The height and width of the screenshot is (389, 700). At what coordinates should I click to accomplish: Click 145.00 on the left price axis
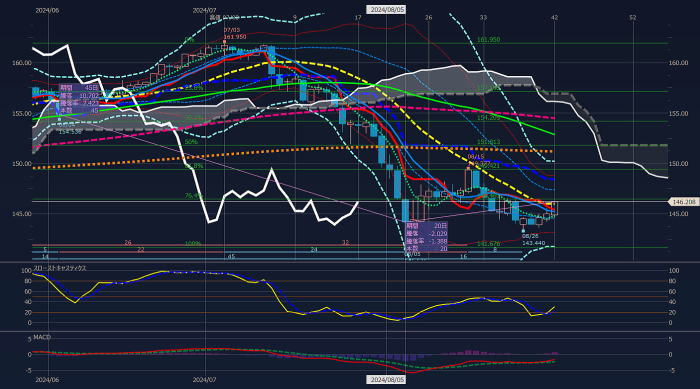pos(22,213)
